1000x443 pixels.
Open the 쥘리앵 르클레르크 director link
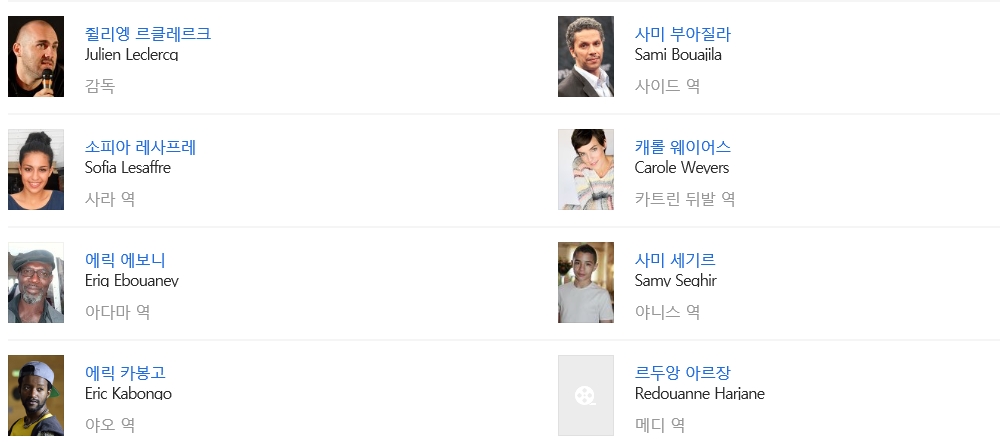(148, 34)
